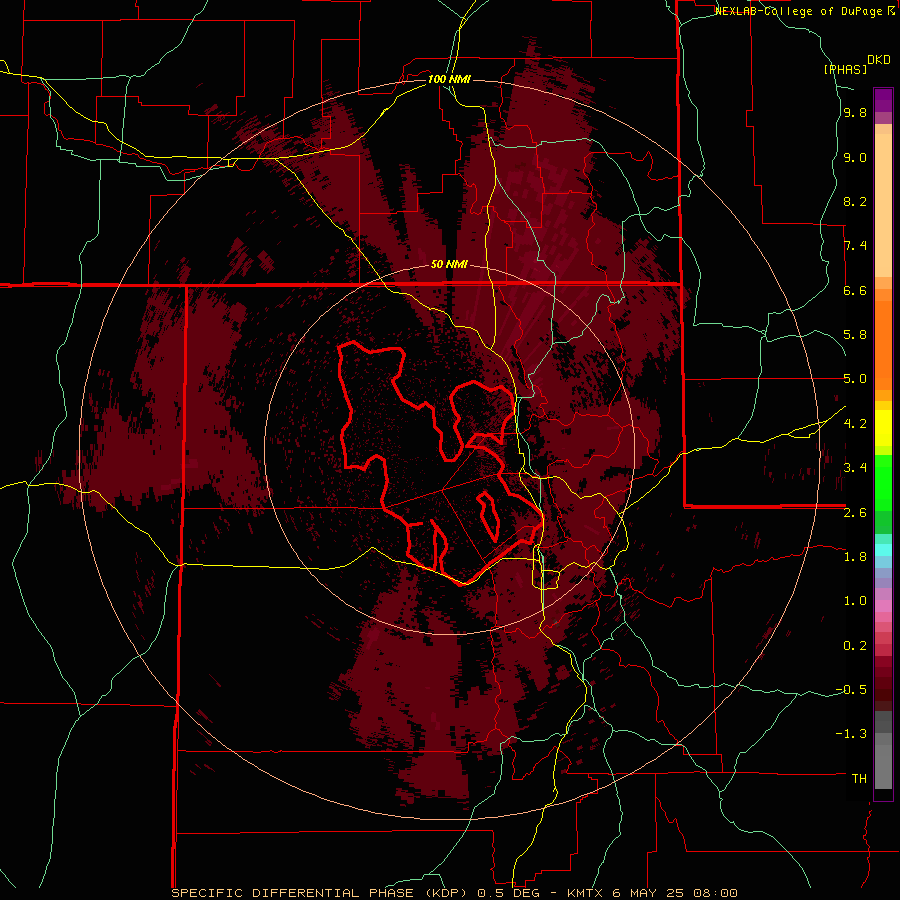This screenshot has width=900, height=900.
Task: Click the 5.8 value on the color scale
Action: pos(855,335)
